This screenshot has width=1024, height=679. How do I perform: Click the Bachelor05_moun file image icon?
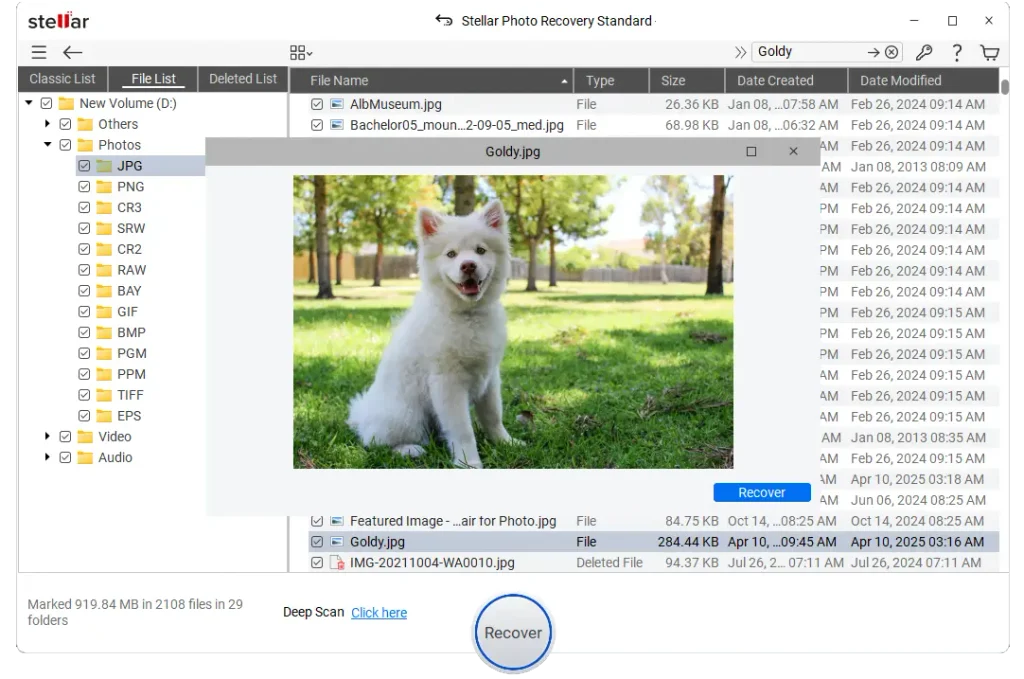(x=337, y=125)
